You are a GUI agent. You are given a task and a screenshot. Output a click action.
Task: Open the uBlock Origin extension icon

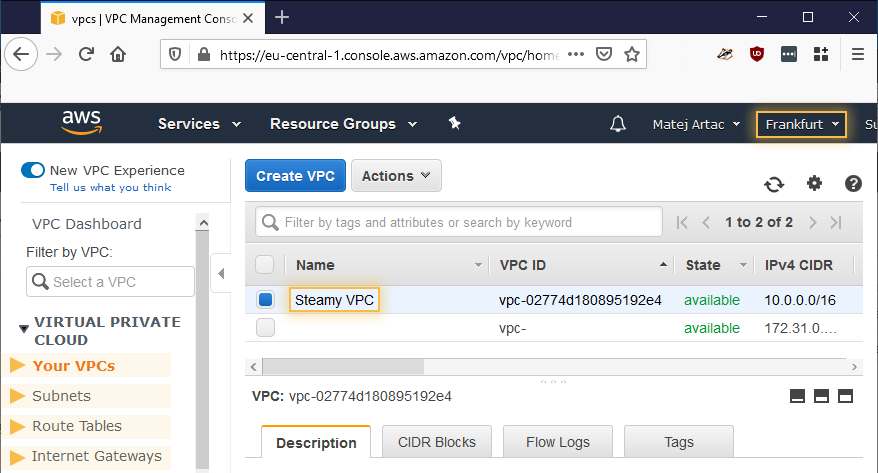(756, 54)
